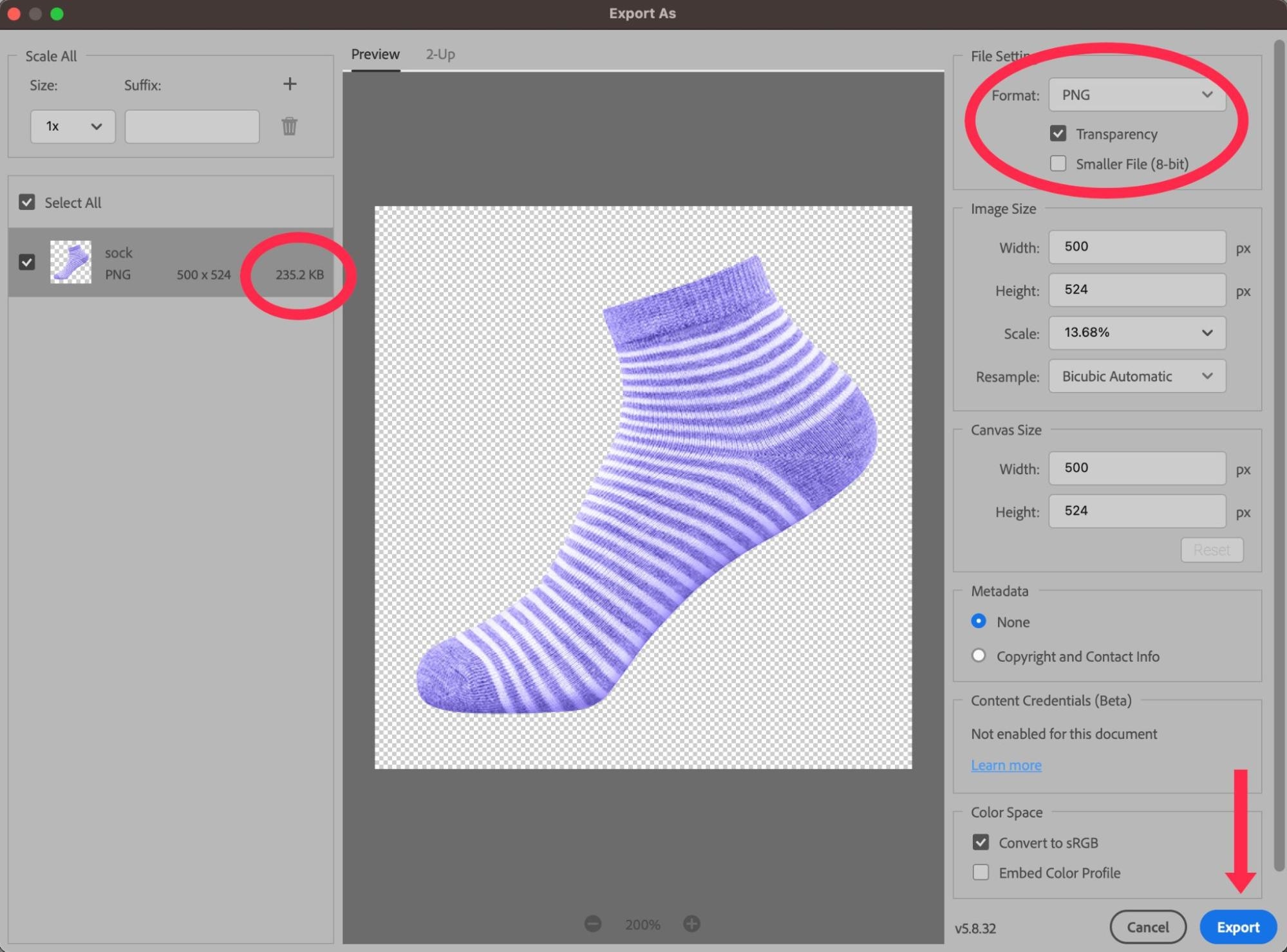Click the plus icon to add scale size

click(x=290, y=84)
